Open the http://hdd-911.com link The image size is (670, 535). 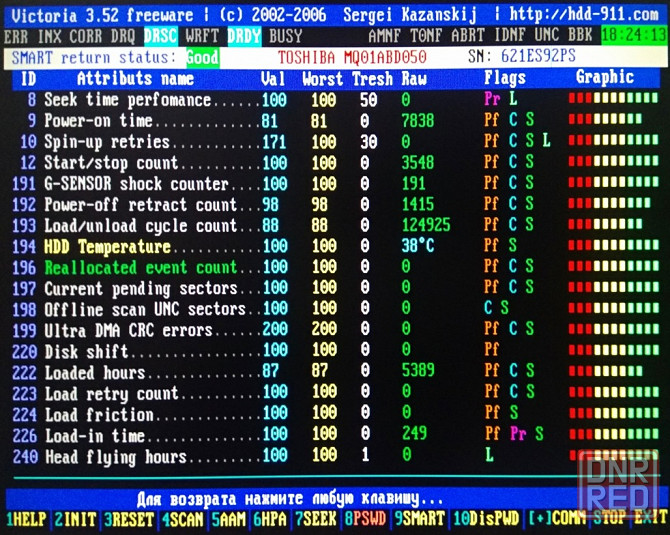pos(586,14)
